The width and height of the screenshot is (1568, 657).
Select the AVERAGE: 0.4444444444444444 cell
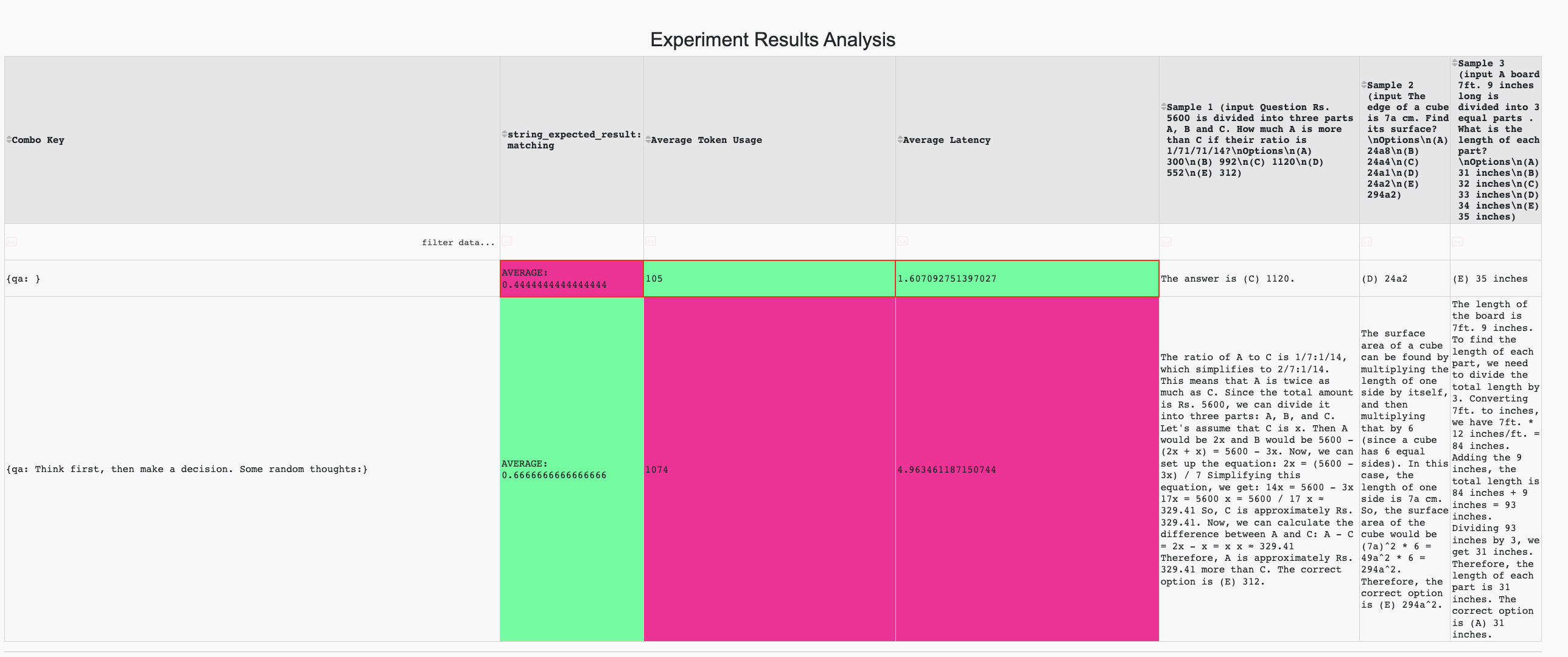570,279
